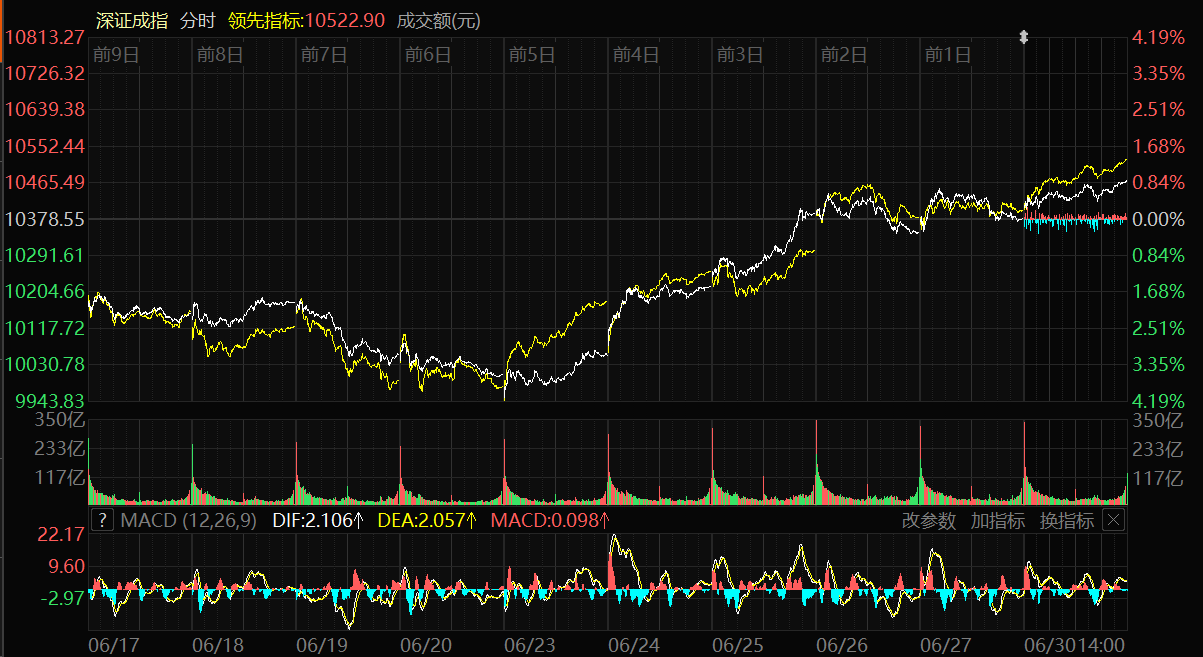Click the MACD help question mark icon
This screenshot has height=657, width=1203.
[102, 520]
